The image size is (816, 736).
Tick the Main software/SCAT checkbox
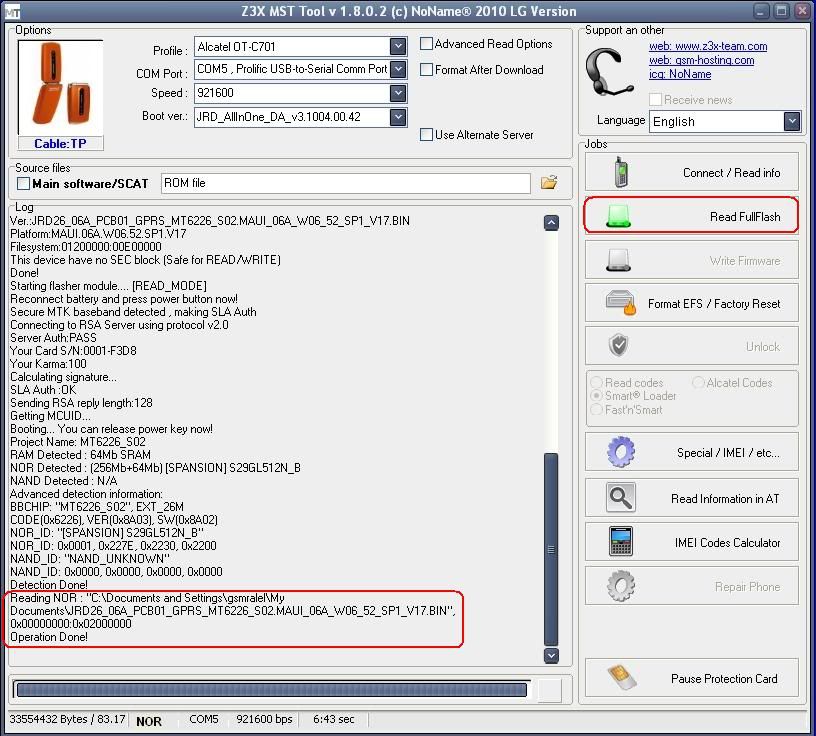click(24, 184)
